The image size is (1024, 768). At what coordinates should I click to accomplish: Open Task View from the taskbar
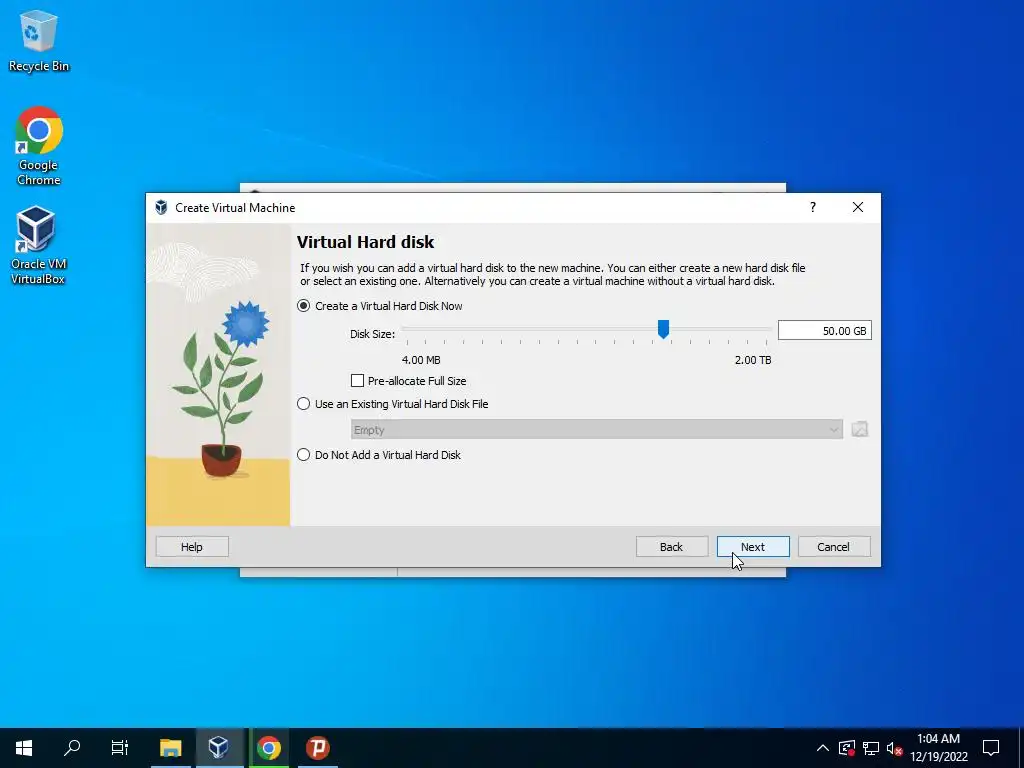tap(120, 748)
